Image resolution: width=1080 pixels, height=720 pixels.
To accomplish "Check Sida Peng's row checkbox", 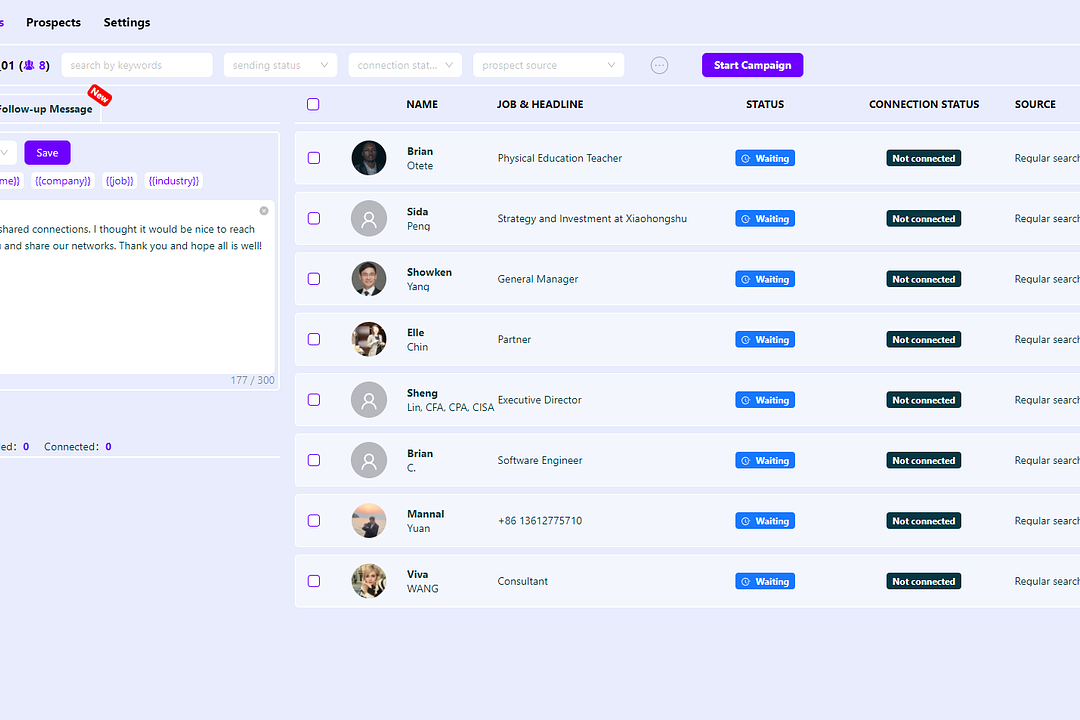I will click(x=313, y=218).
